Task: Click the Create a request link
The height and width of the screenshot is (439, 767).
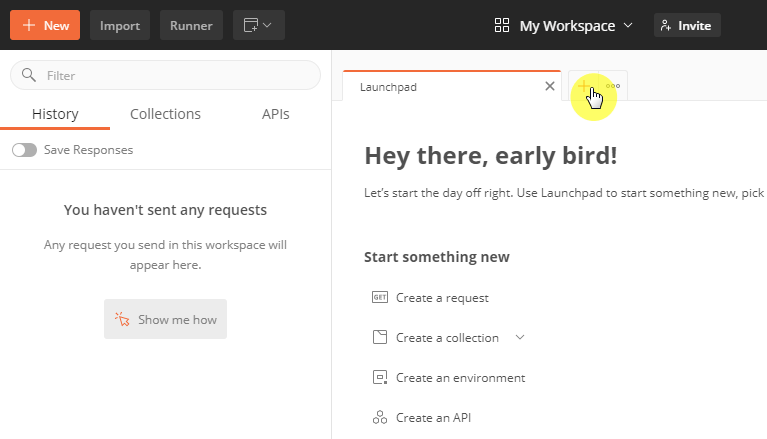Action: click(442, 298)
